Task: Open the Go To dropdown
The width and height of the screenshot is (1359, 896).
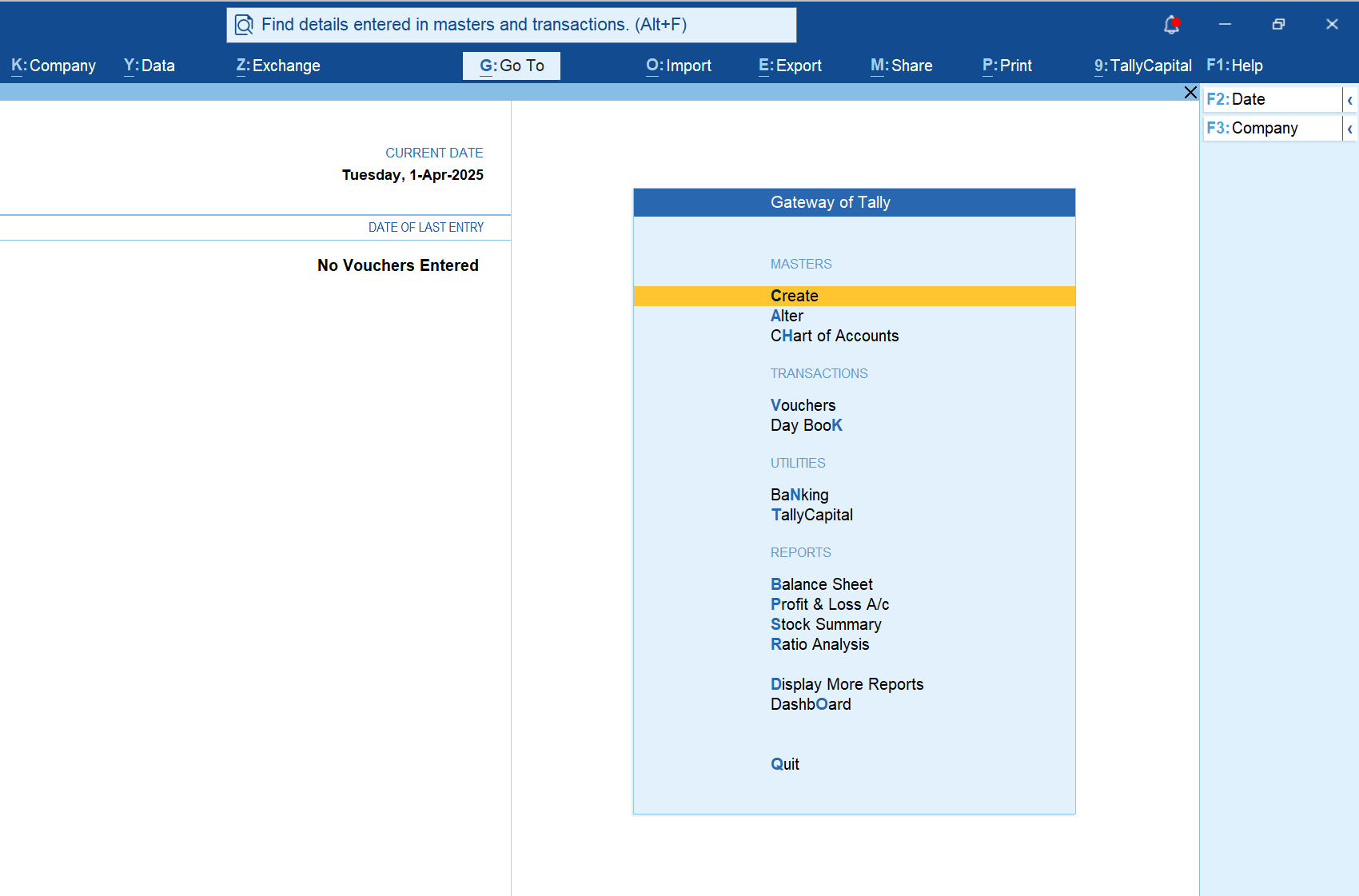Action: 512,66
